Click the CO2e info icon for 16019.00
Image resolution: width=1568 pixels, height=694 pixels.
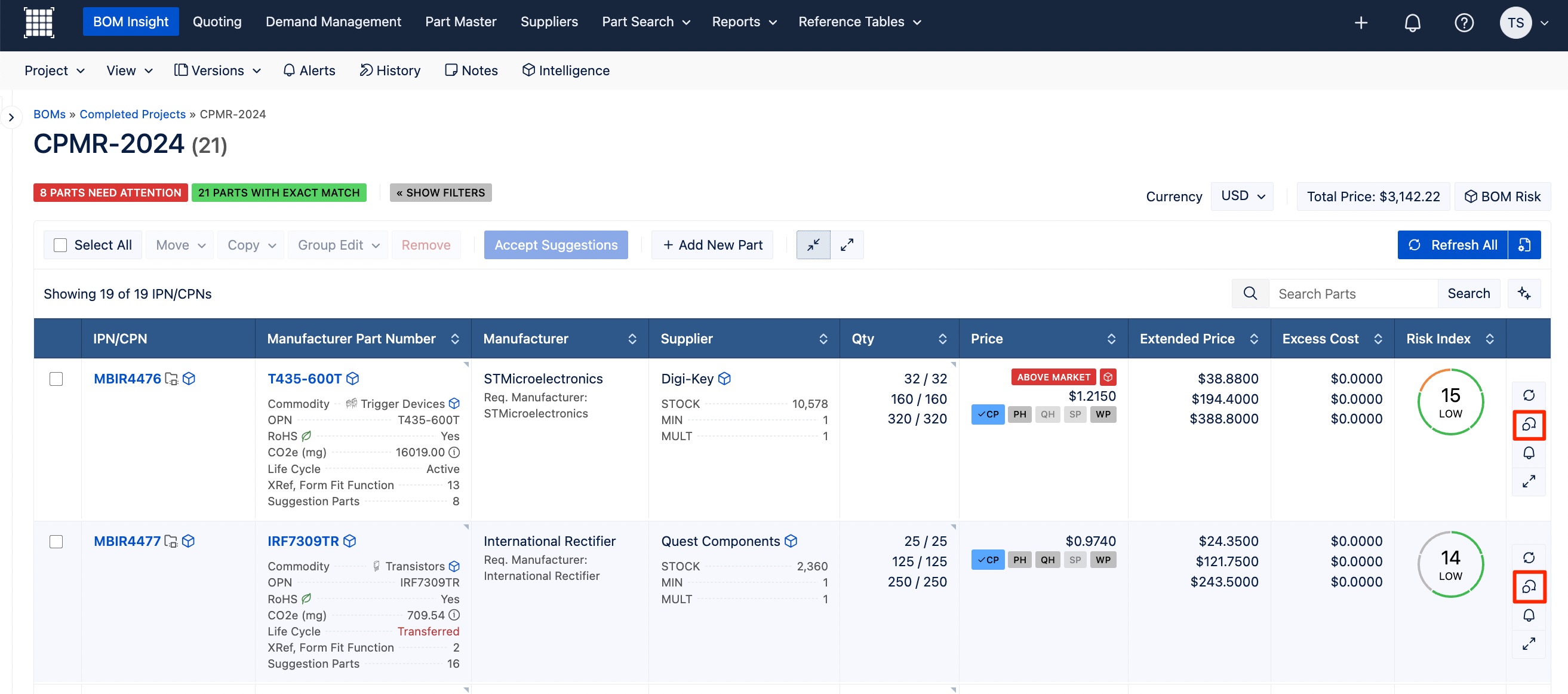point(454,452)
